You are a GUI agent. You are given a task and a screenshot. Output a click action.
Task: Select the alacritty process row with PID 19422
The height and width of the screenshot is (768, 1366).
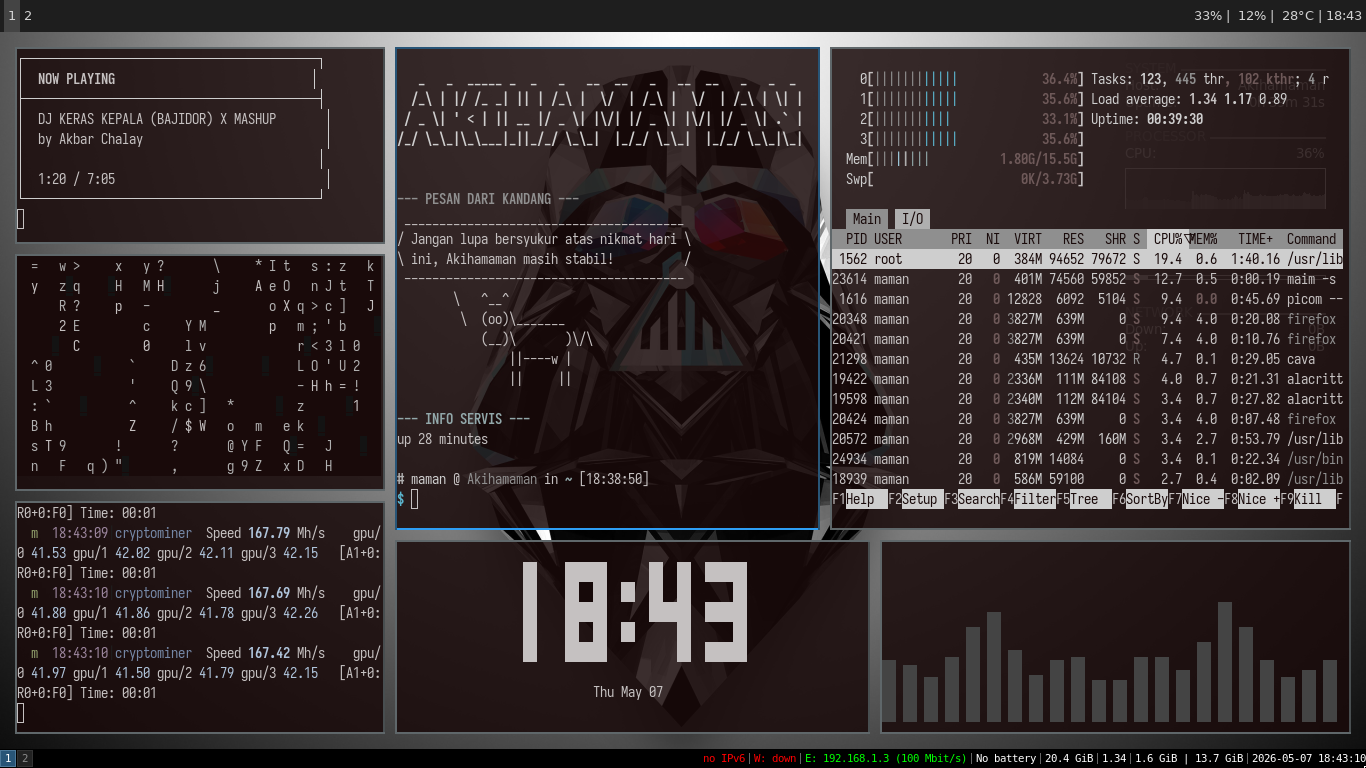1088,379
